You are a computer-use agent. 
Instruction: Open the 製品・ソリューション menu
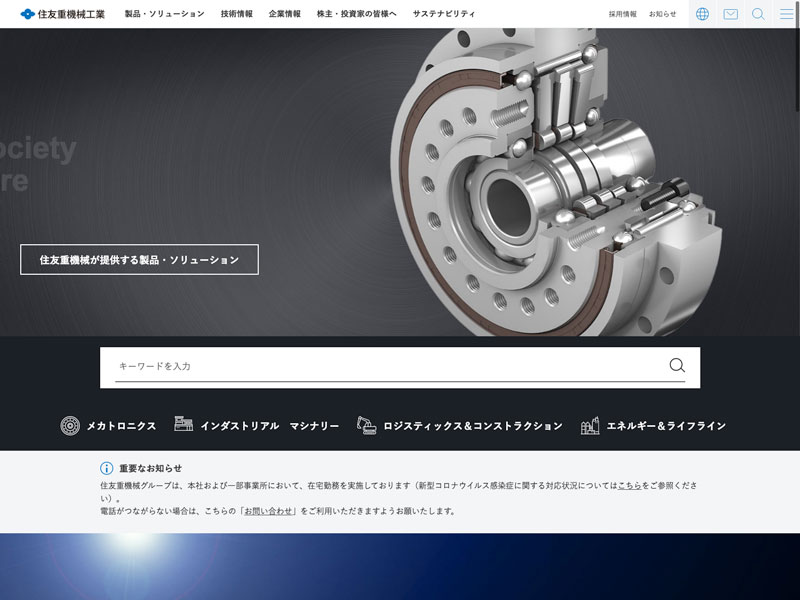click(x=164, y=14)
